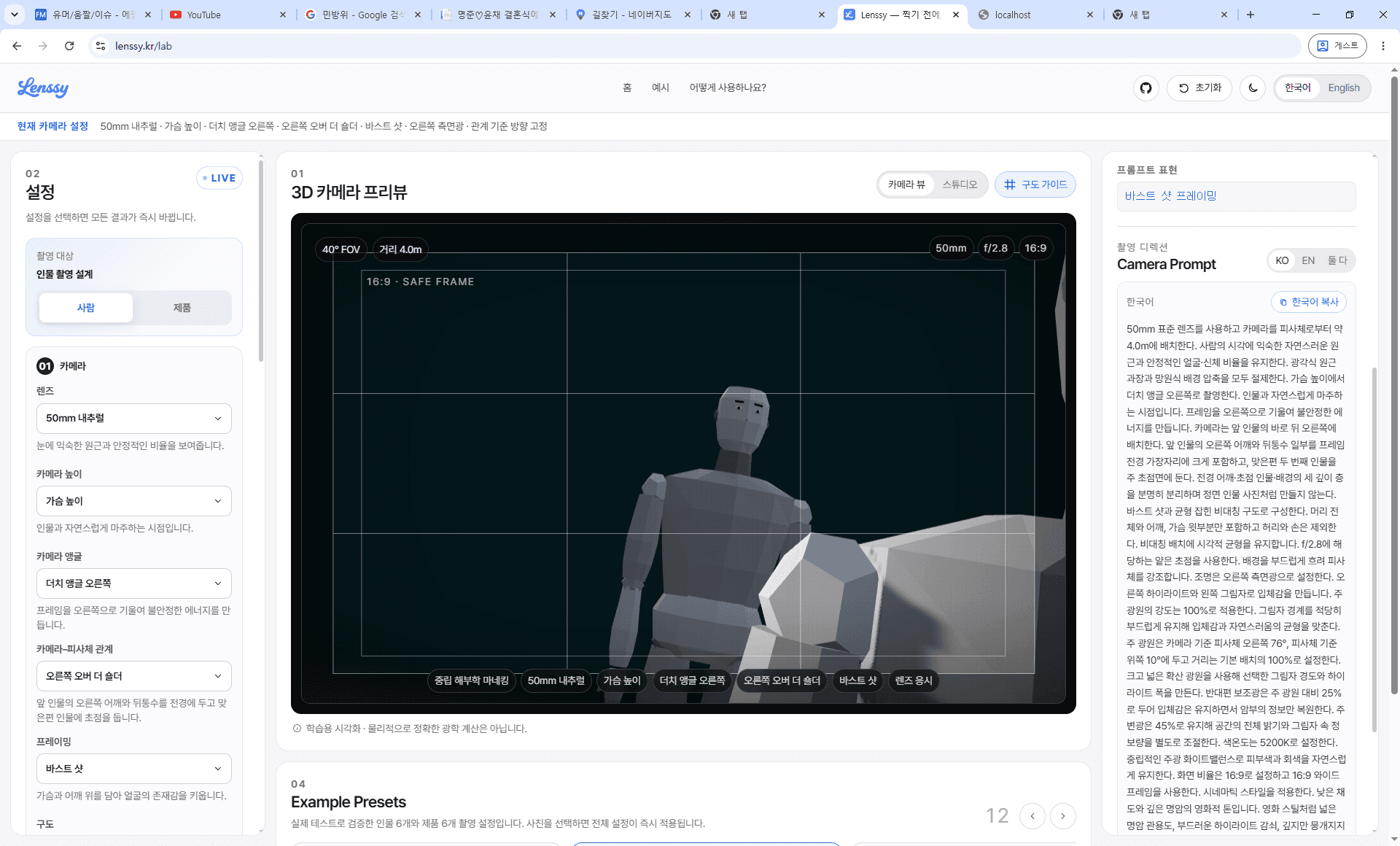
Task: Click the 현재 카메라 설정 label
Action: [x=52, y=126]
